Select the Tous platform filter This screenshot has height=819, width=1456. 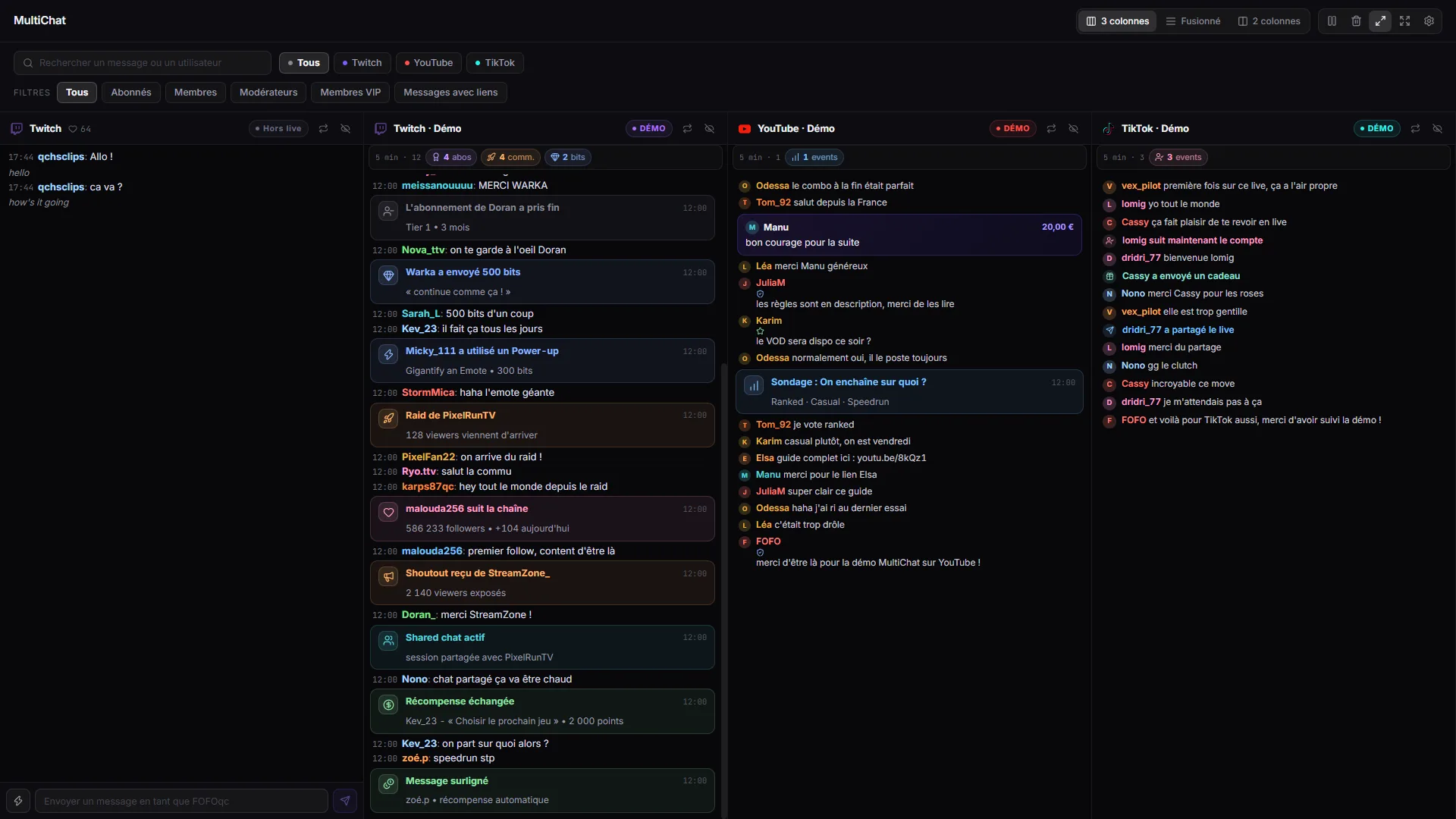pyautogui.click(x=304, y=63)
